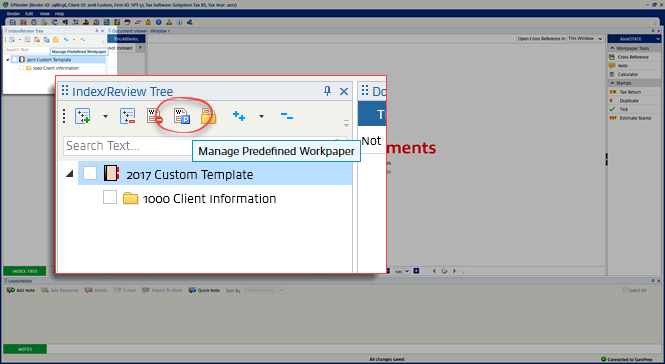Click Delete Workpaper icon in enlarged callout
The image size is (665, 364).
coord(154,116)
